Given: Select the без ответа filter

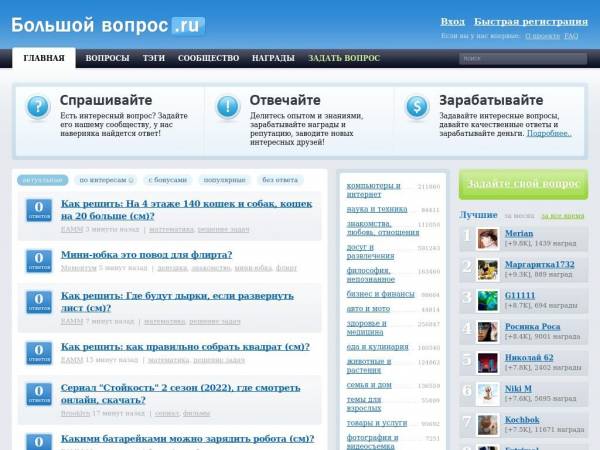Looking at the screenshot, I should point(280,180).
